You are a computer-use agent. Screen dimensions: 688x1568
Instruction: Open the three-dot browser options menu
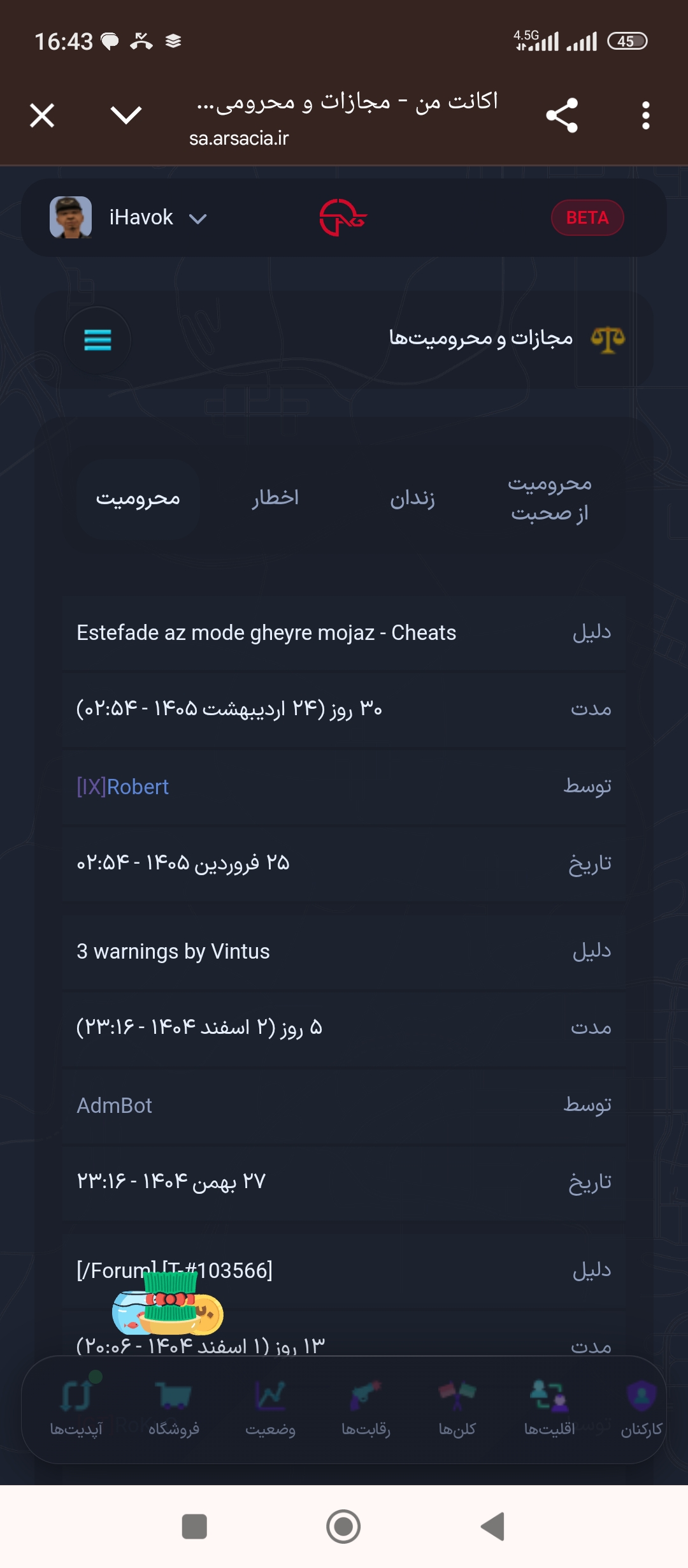646,116
